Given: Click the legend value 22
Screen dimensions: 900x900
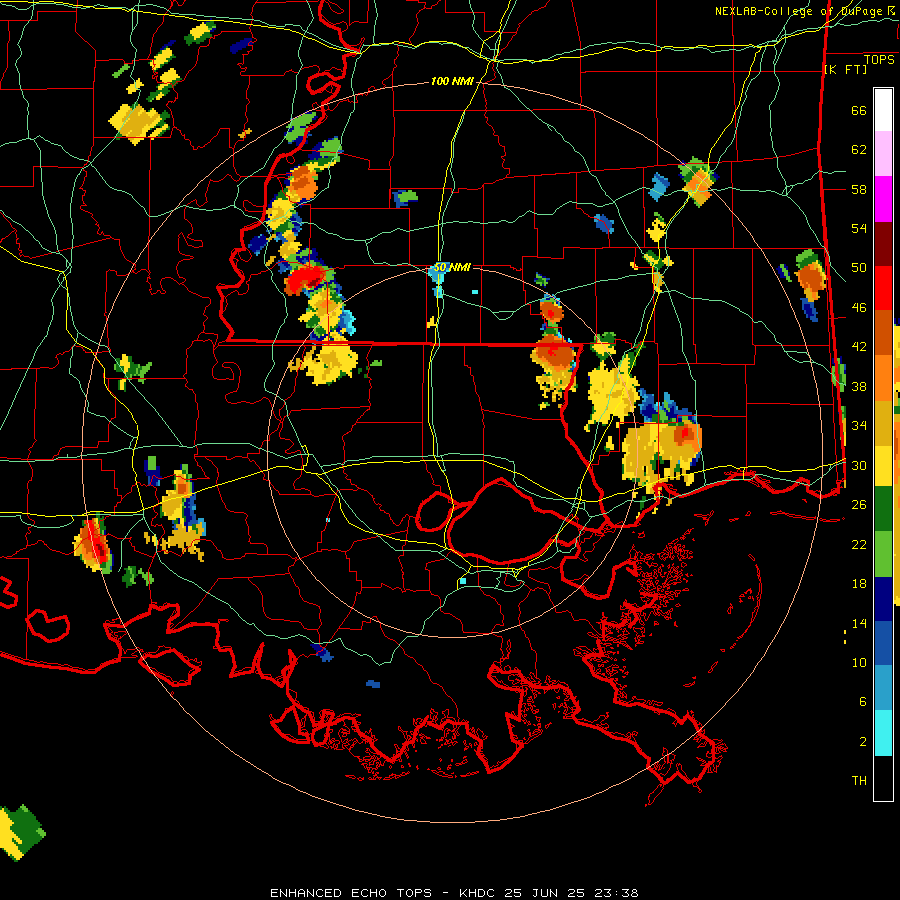Looking at the screenshot, I should (x=859, y=545).
